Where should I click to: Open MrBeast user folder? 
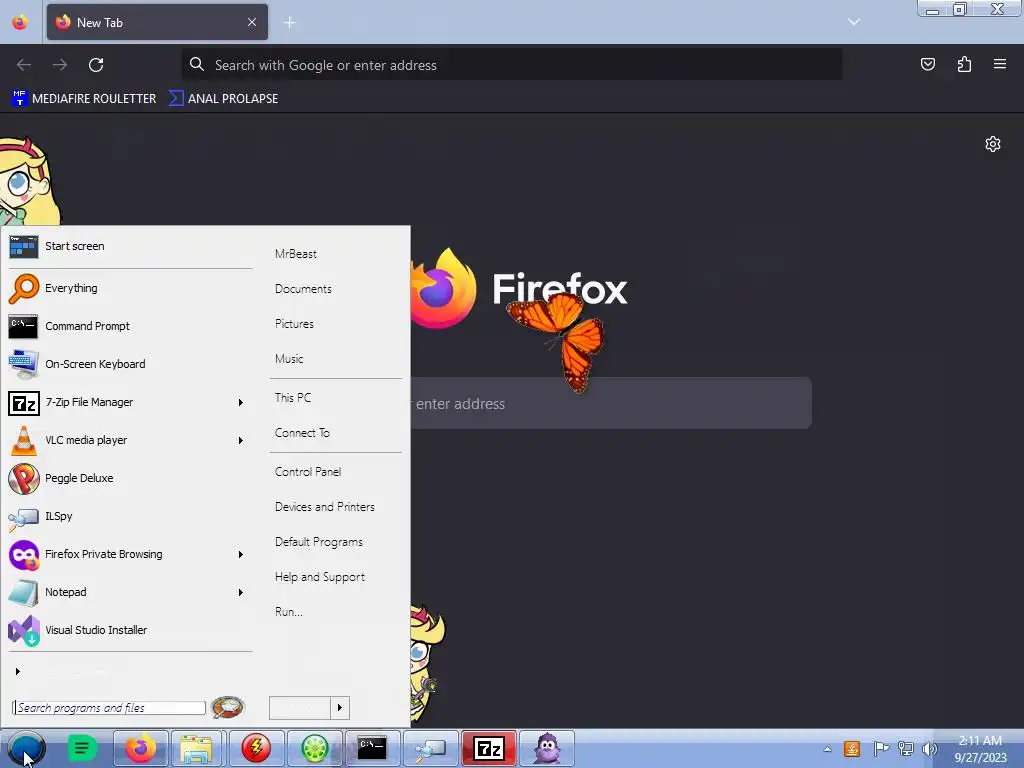coord(296,254)
